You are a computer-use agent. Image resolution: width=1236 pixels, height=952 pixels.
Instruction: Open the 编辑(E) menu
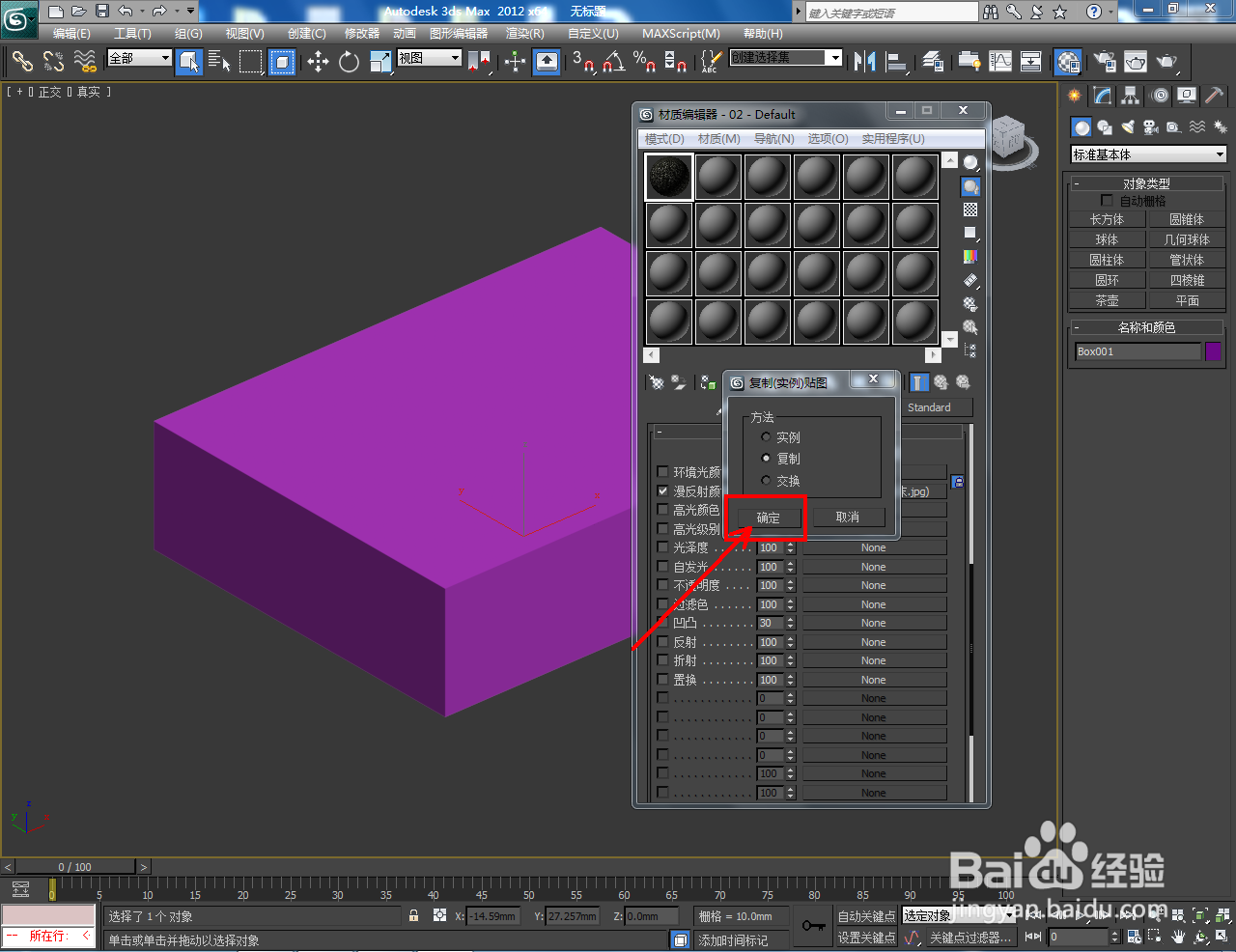click(71, 34)
